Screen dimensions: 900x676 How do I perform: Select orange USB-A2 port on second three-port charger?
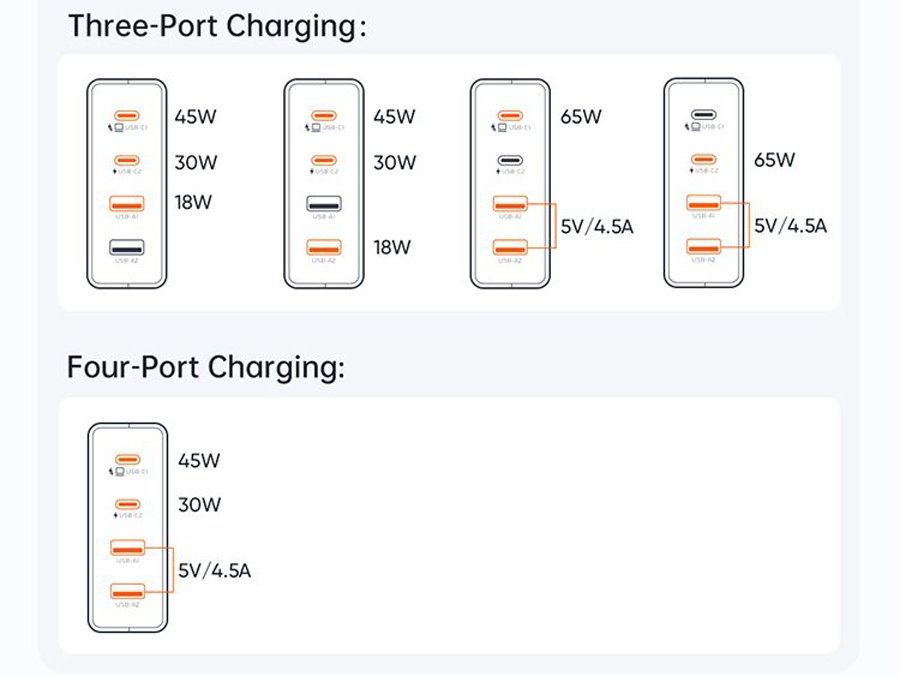click(323, 247)
